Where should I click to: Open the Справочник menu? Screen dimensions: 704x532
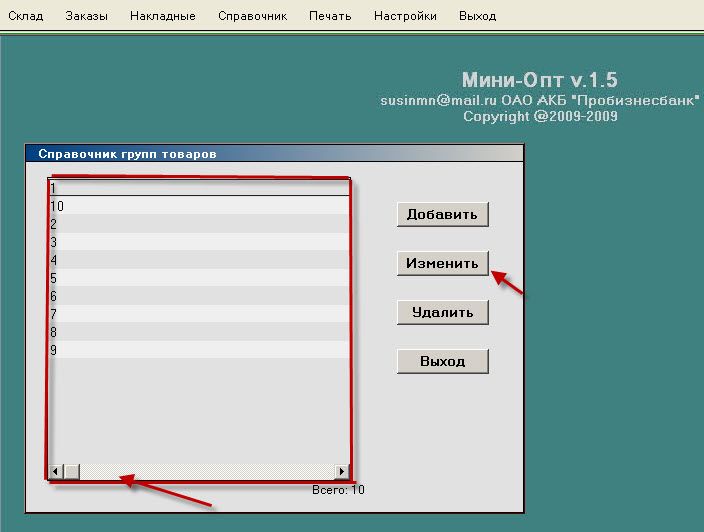tap(252, 16)
